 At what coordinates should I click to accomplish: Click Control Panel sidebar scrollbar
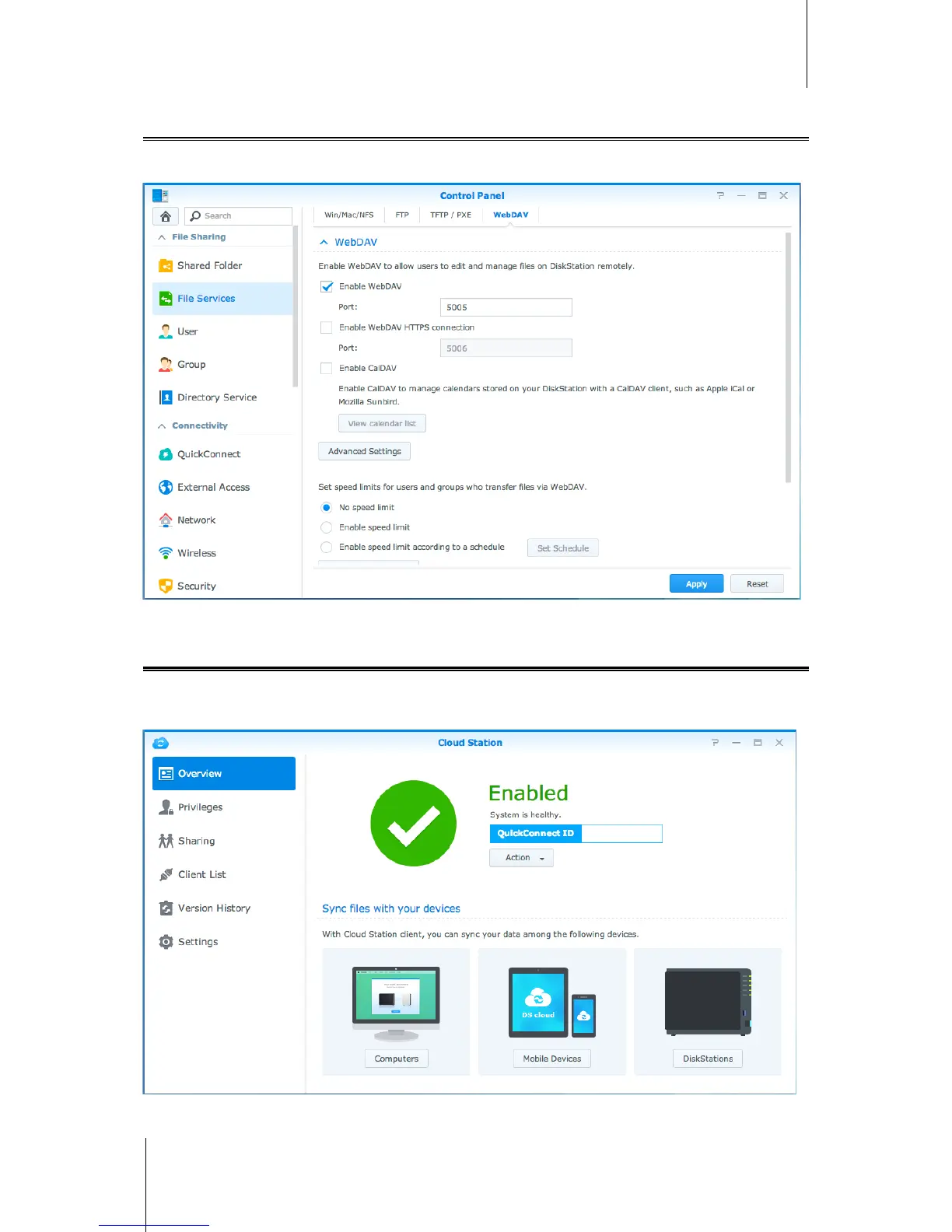tap(296, 306)
